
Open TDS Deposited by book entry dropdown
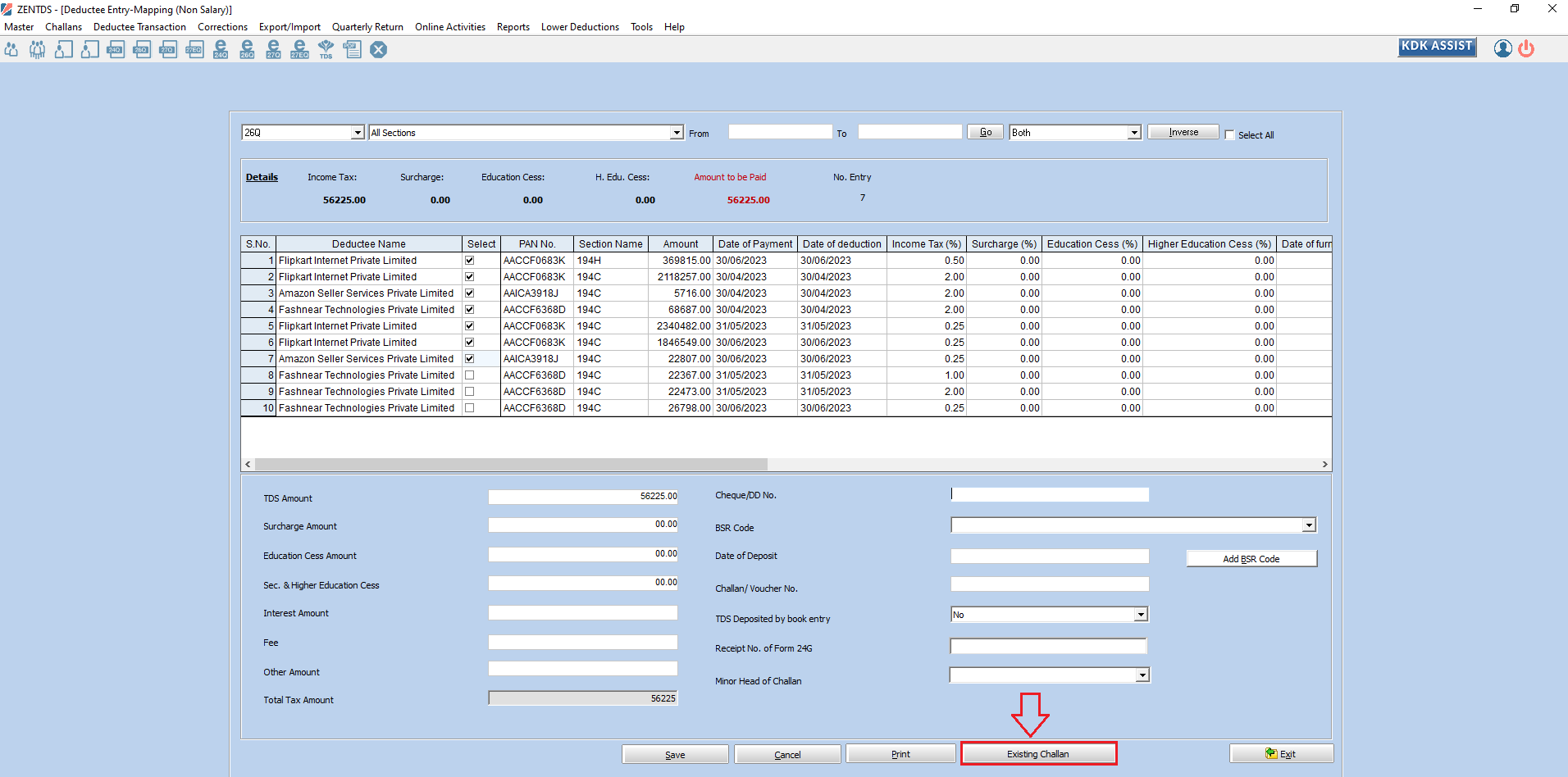[x=1141, y=615]
